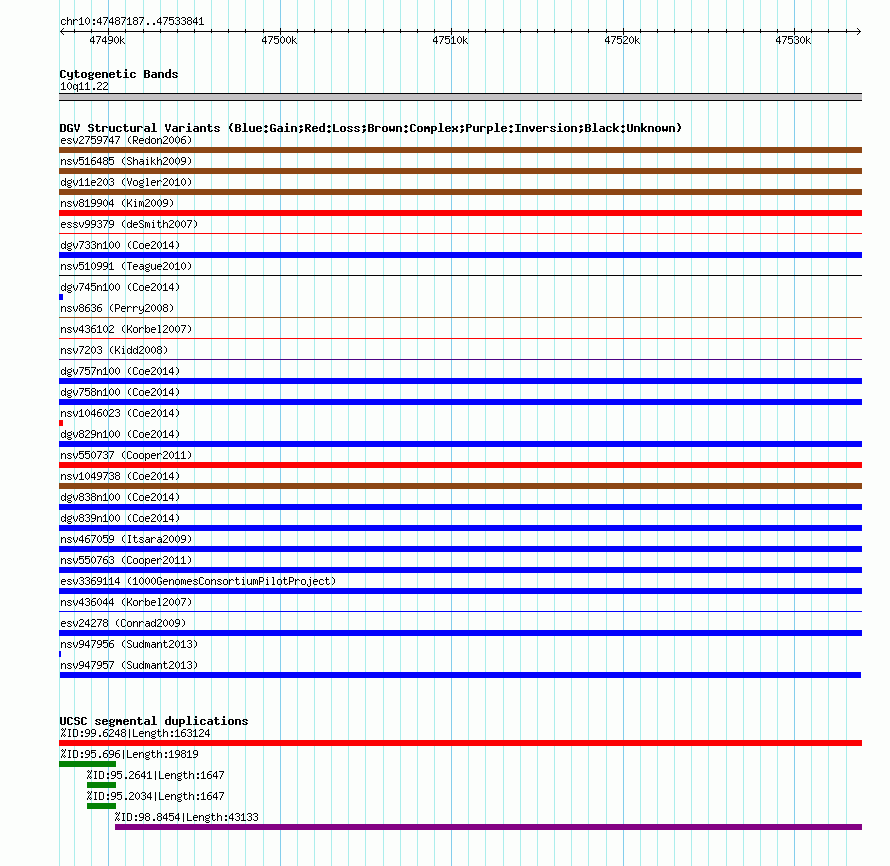Select the %ID:95.696|Length:19819 duplication label
This screenshot has width=890, height=866.
point(129,754)
